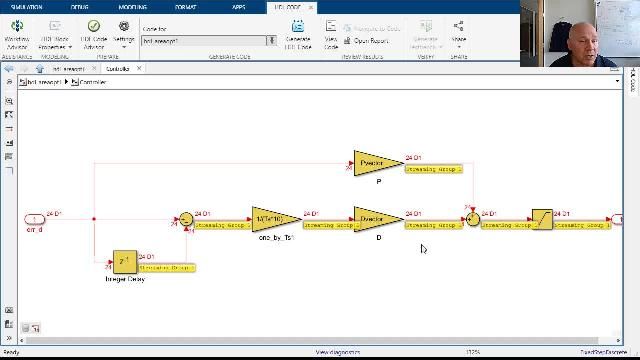Launch the HDL Code Advisor
This screenshot has height=360, width=640.
(x=94, y=35)
